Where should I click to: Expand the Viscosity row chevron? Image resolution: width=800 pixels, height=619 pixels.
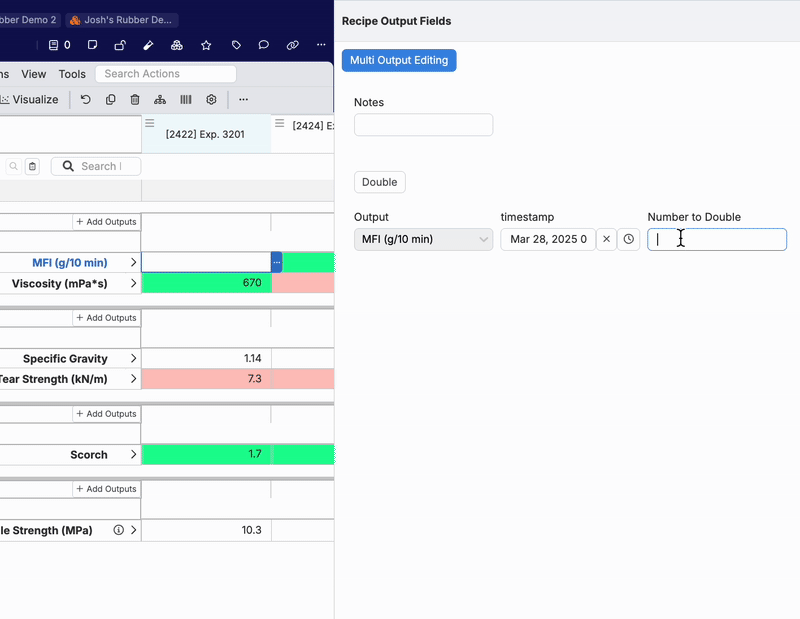pos(133,283)
